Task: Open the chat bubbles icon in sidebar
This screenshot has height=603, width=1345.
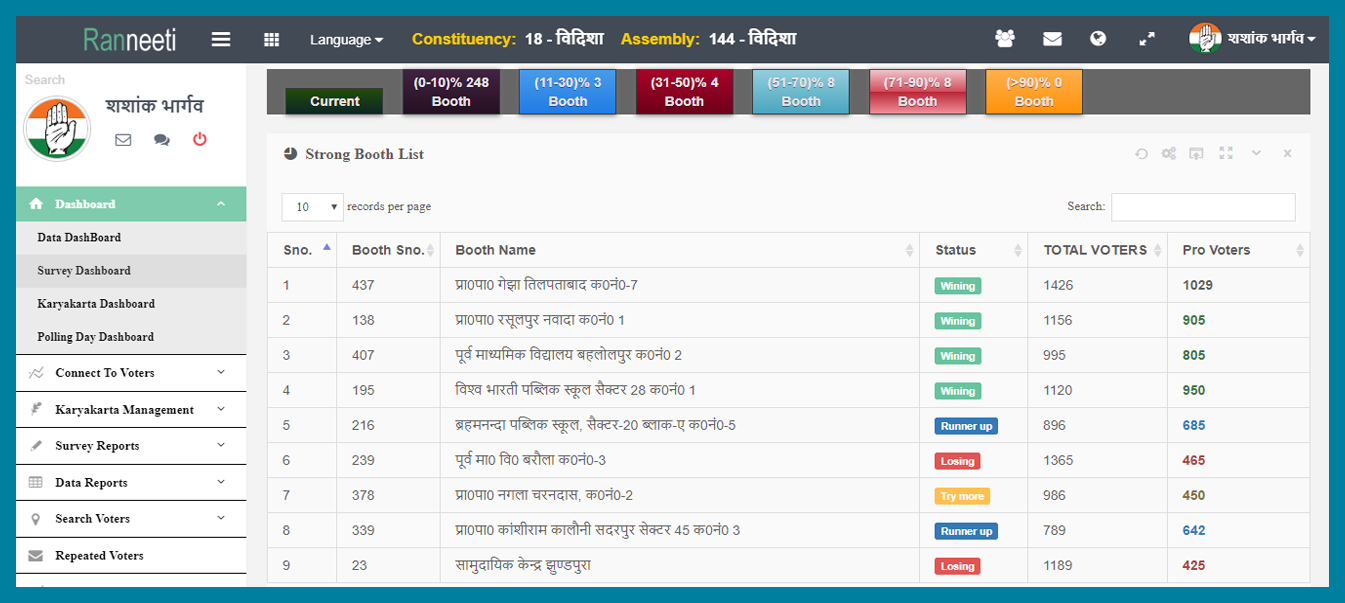Action: 161,140
